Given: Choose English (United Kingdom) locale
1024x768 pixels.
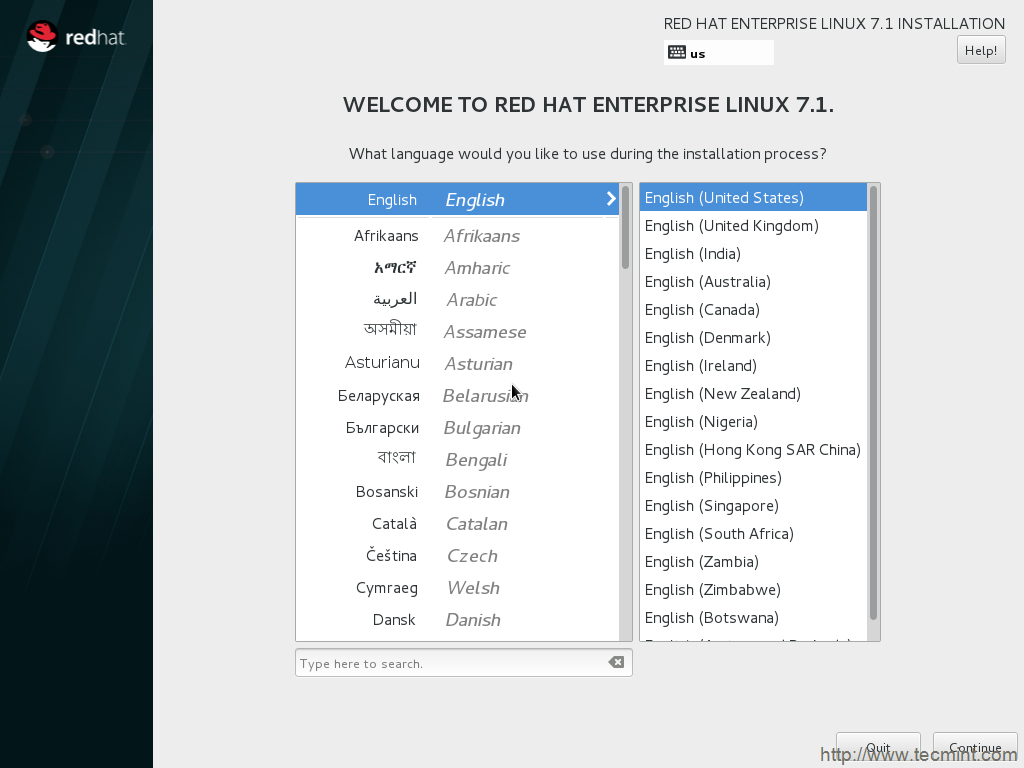Looking at the screenshot, I should click(754, 225).
